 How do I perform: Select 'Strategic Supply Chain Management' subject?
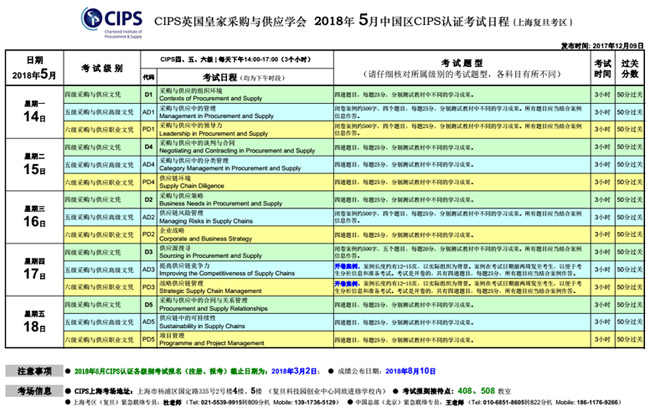[x=211, y=291]
